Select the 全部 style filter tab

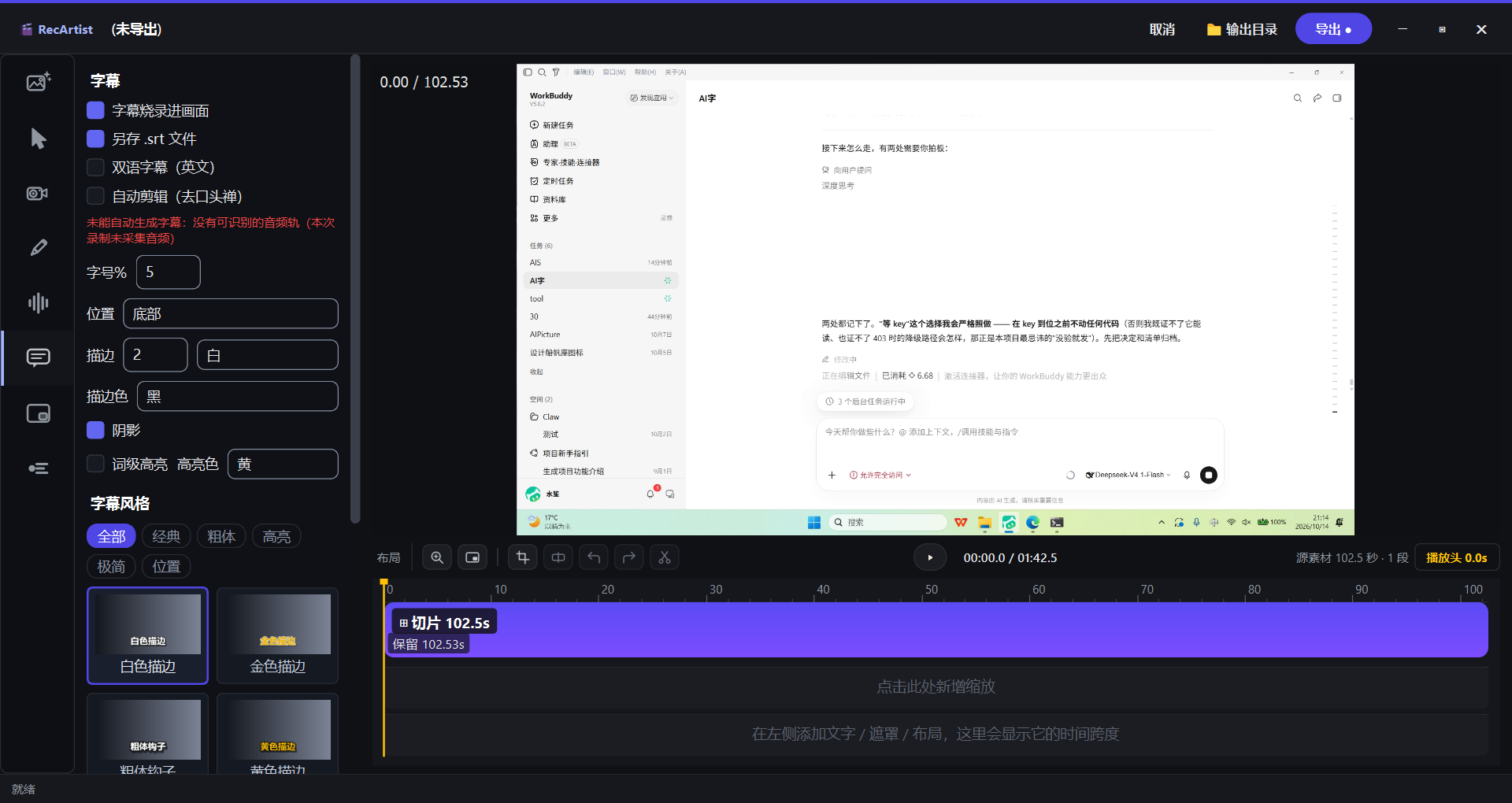(x=111, y=536)
